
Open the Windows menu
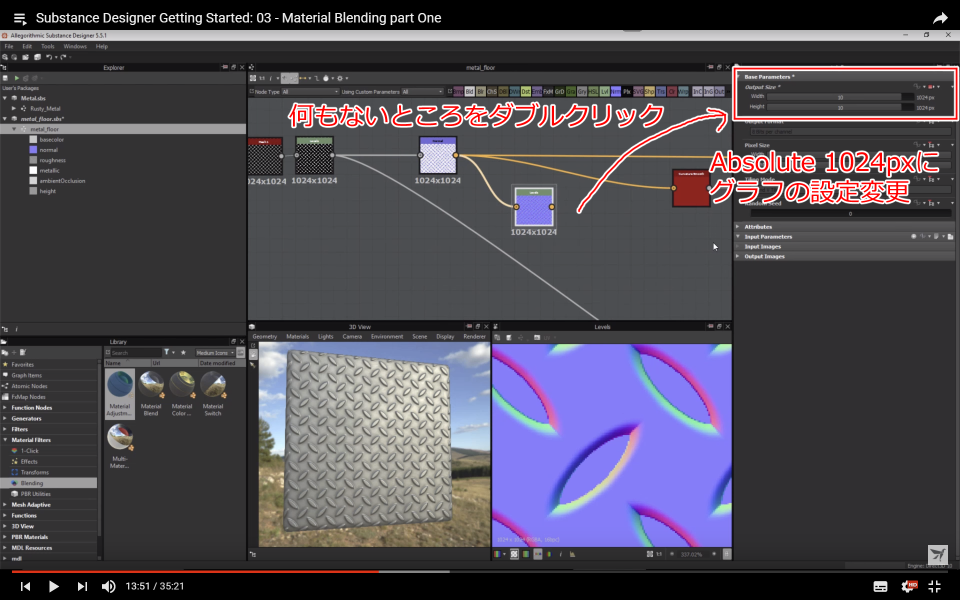click(75, 46)
